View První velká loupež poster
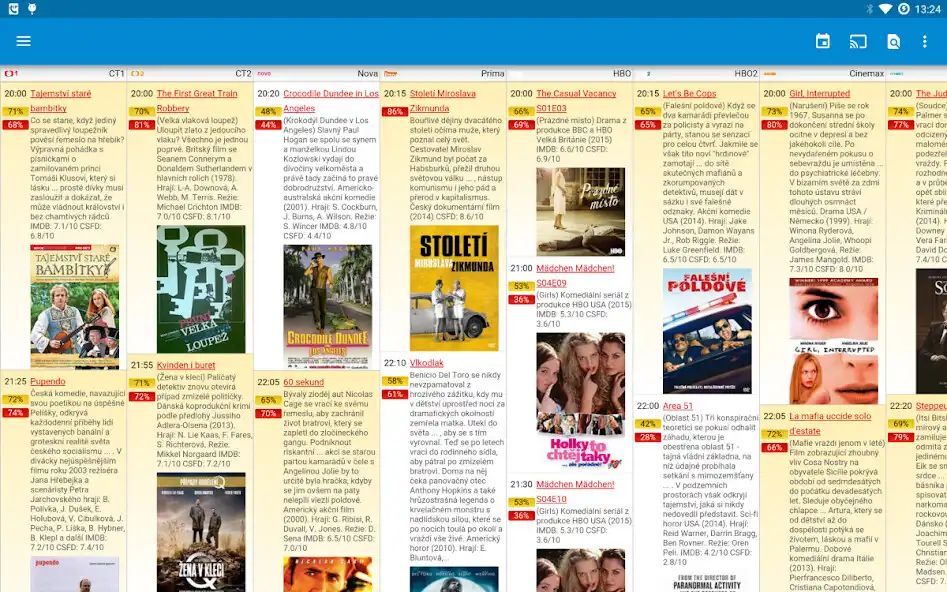 [201, 289]
